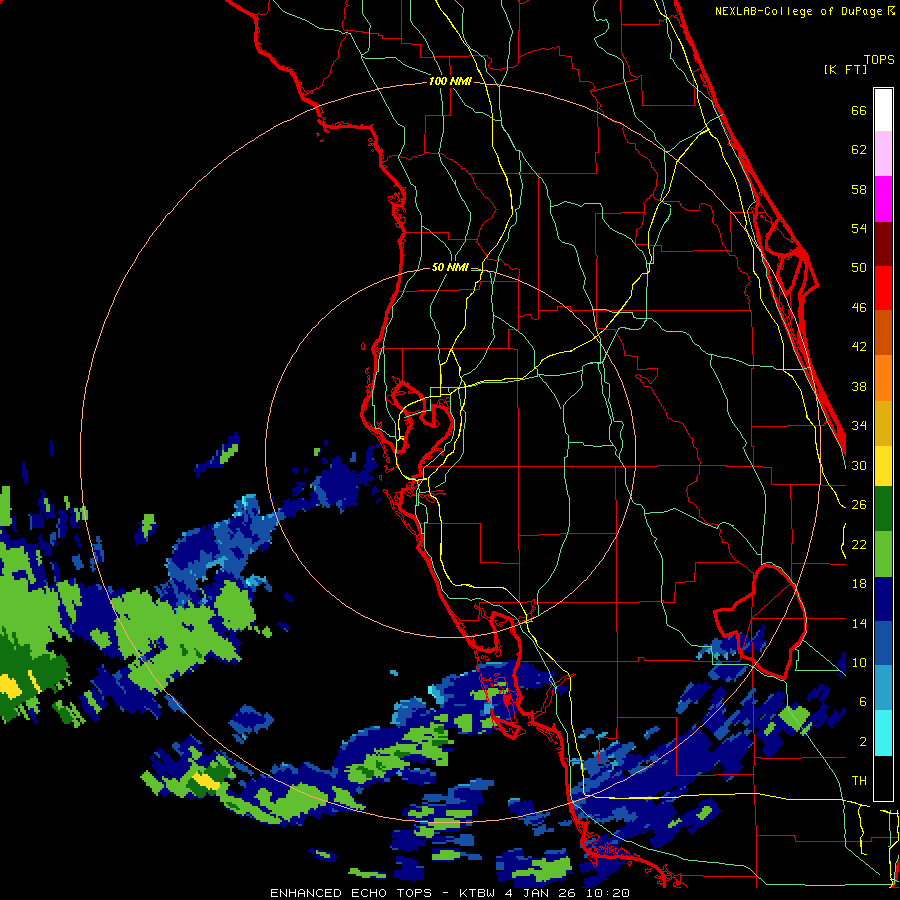Pick the navy blue legend band

click(x=883, y=599)
